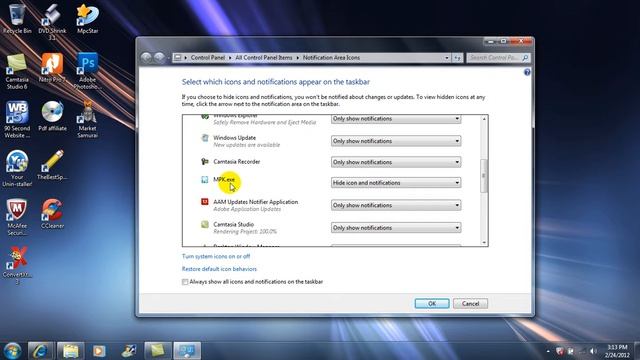Show hidden icons tray arrow
This screenshot has height=360, width=640.
[548, 351]
